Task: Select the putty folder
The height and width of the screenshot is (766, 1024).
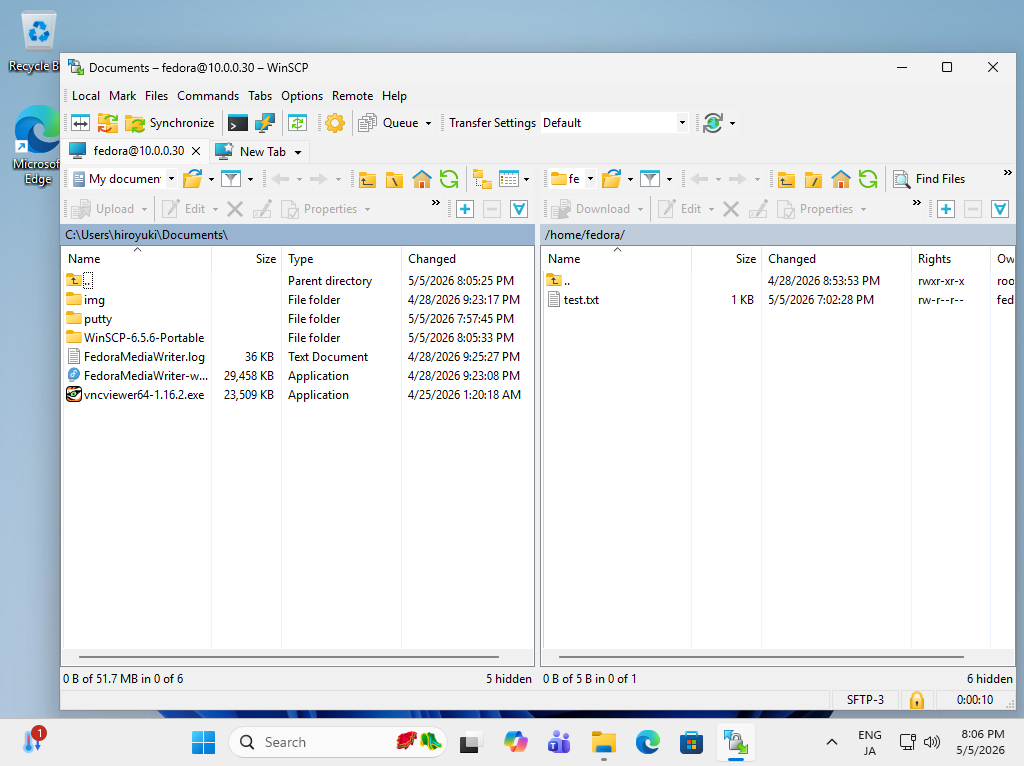Action: 98,319
